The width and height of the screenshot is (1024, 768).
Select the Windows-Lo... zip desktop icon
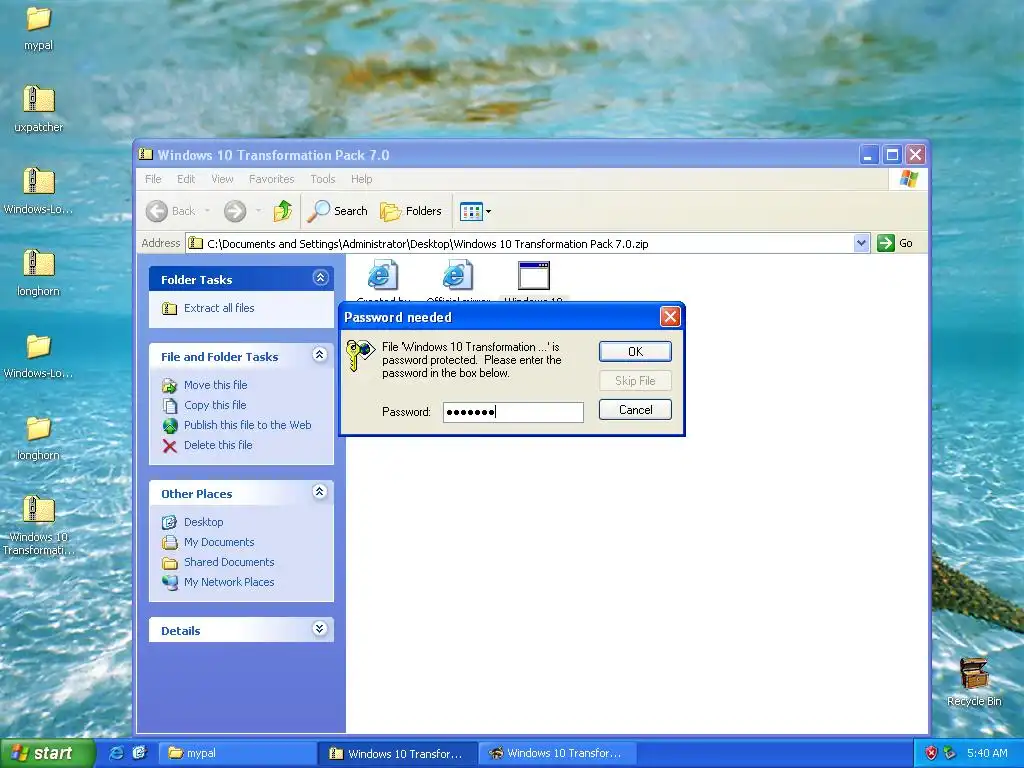[39, 191]
